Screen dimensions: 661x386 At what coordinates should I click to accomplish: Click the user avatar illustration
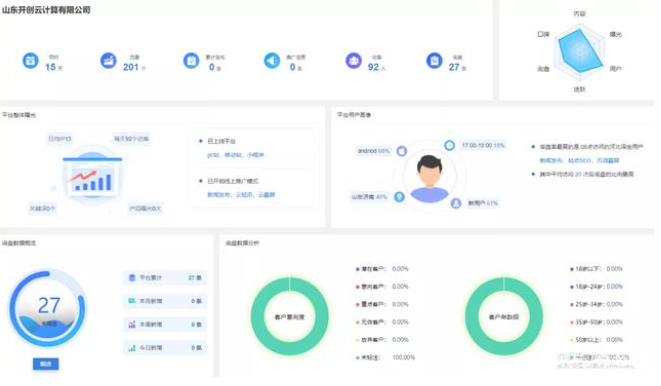click(x=430, y=177)
